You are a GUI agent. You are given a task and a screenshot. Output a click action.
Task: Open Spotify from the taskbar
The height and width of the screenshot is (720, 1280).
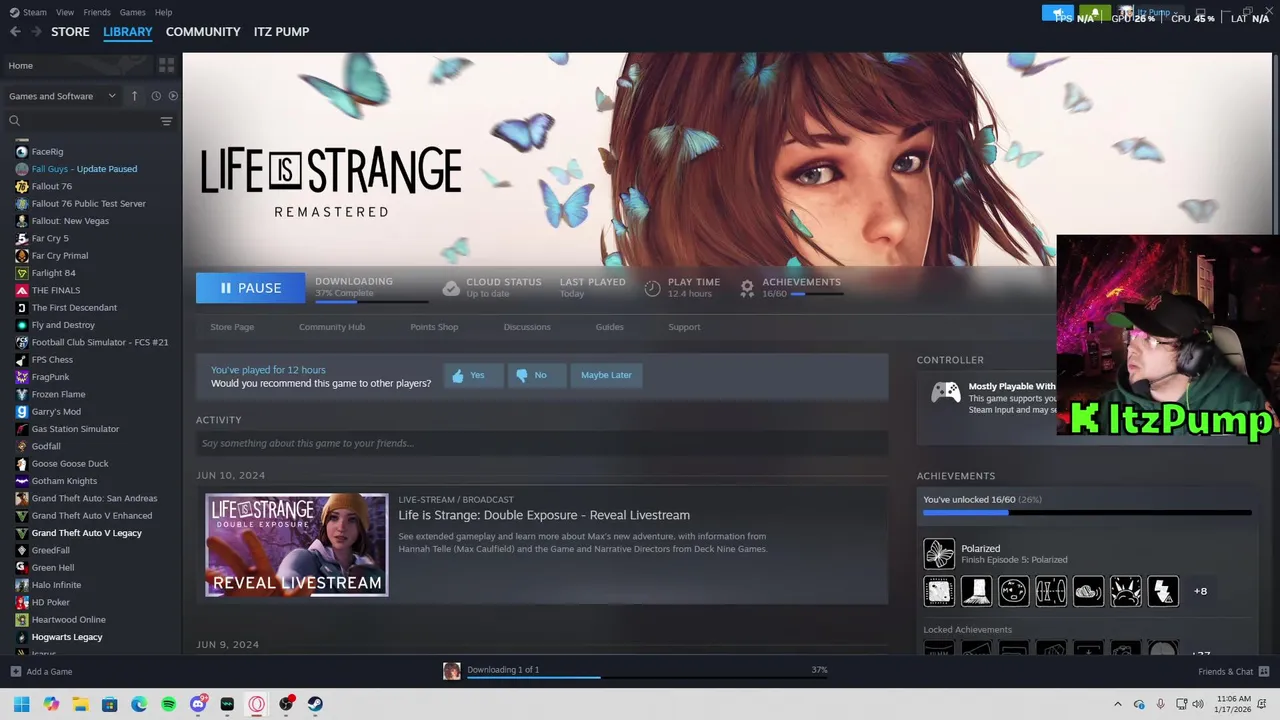click(x=168, y=704)
